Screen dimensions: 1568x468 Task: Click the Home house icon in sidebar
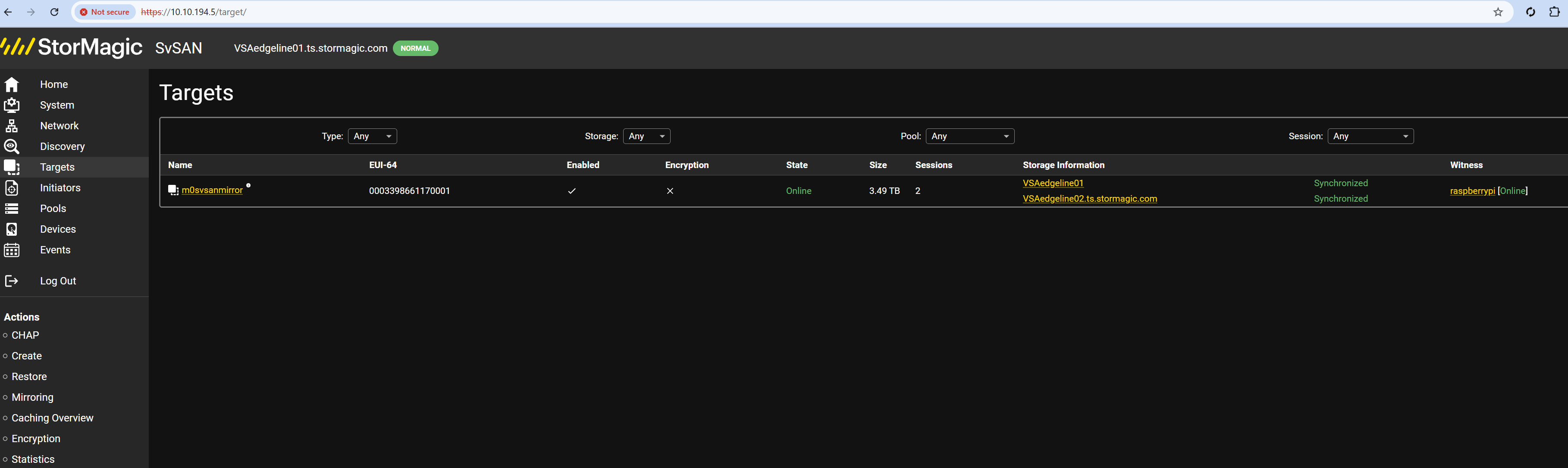pos(12,84)
